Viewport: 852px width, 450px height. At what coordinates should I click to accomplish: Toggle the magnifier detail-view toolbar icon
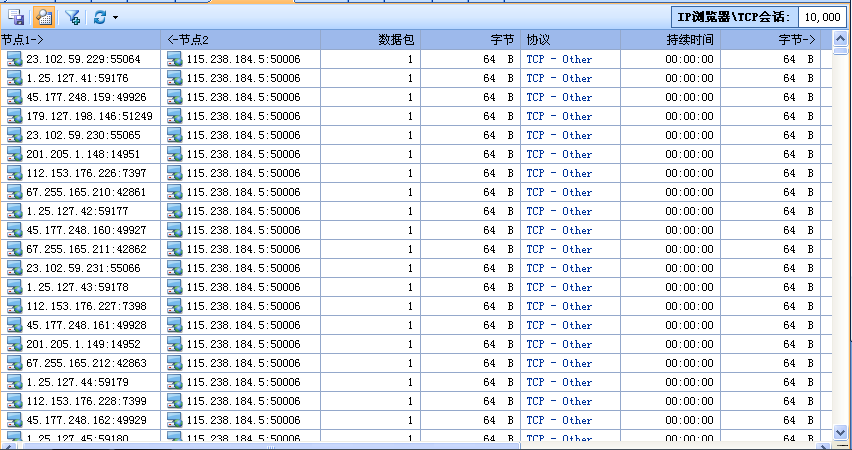43,17
